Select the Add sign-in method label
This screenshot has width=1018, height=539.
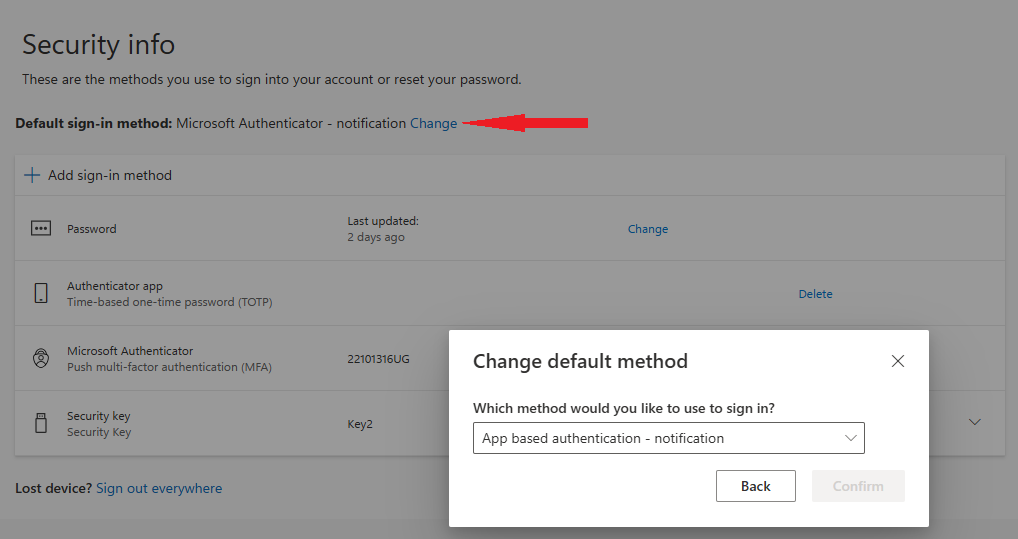[x=110, y=175]
